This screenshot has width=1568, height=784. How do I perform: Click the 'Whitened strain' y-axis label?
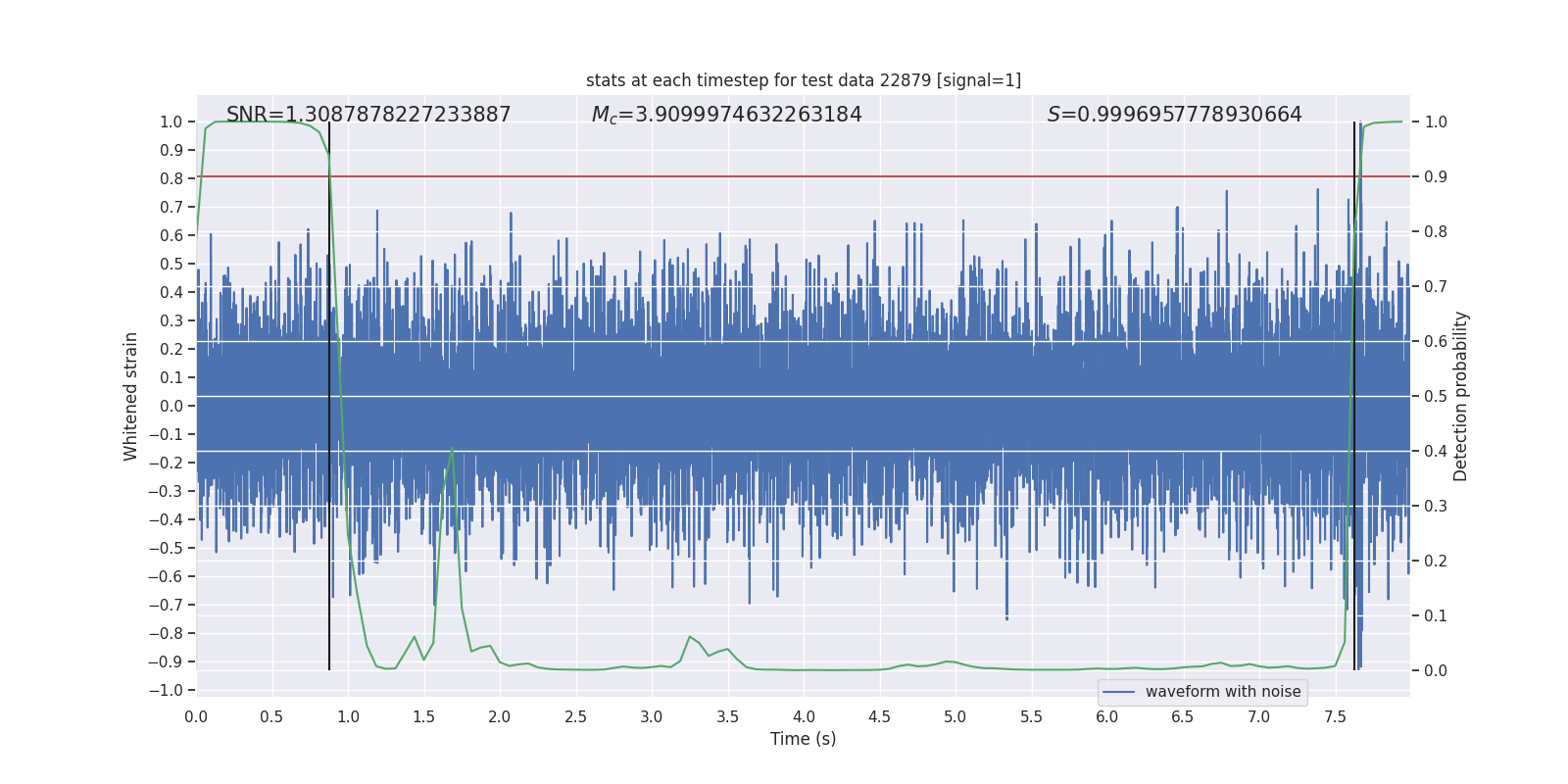tap(131, 396)
